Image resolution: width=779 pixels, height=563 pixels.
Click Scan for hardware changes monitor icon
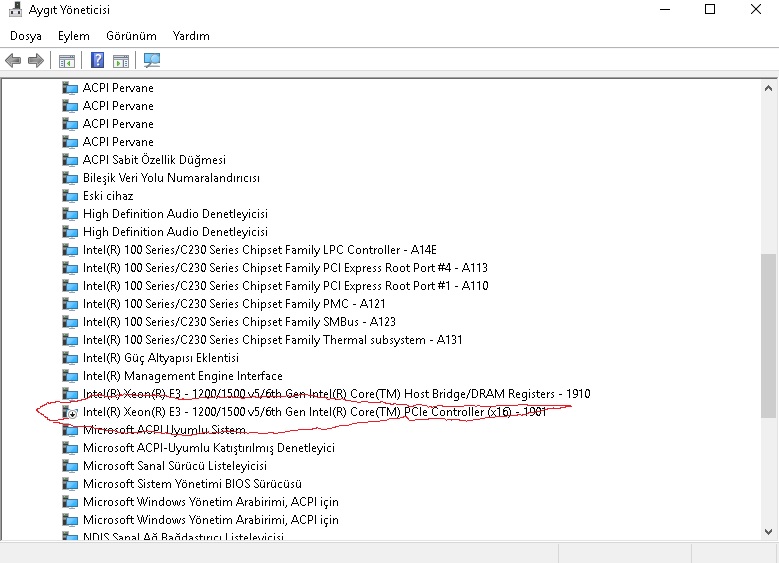pos(152,61)
